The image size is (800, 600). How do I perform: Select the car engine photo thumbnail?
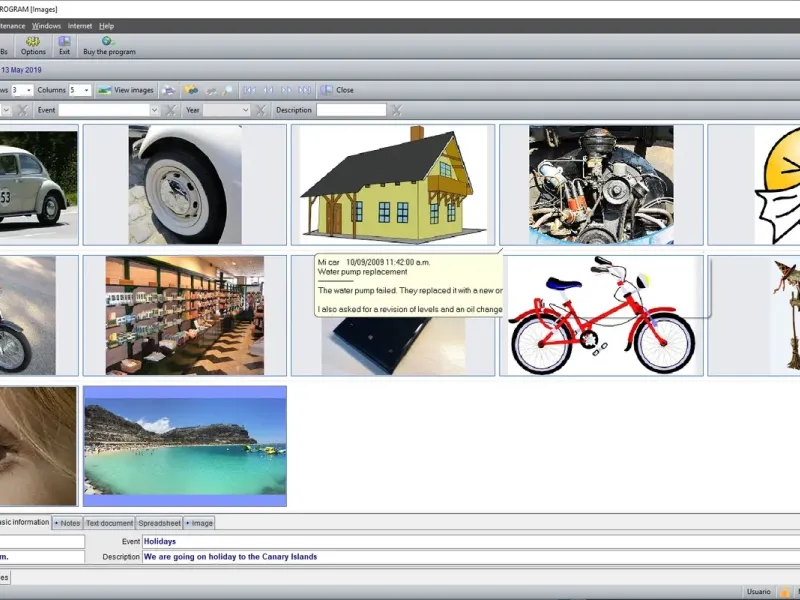coord(601,185)
